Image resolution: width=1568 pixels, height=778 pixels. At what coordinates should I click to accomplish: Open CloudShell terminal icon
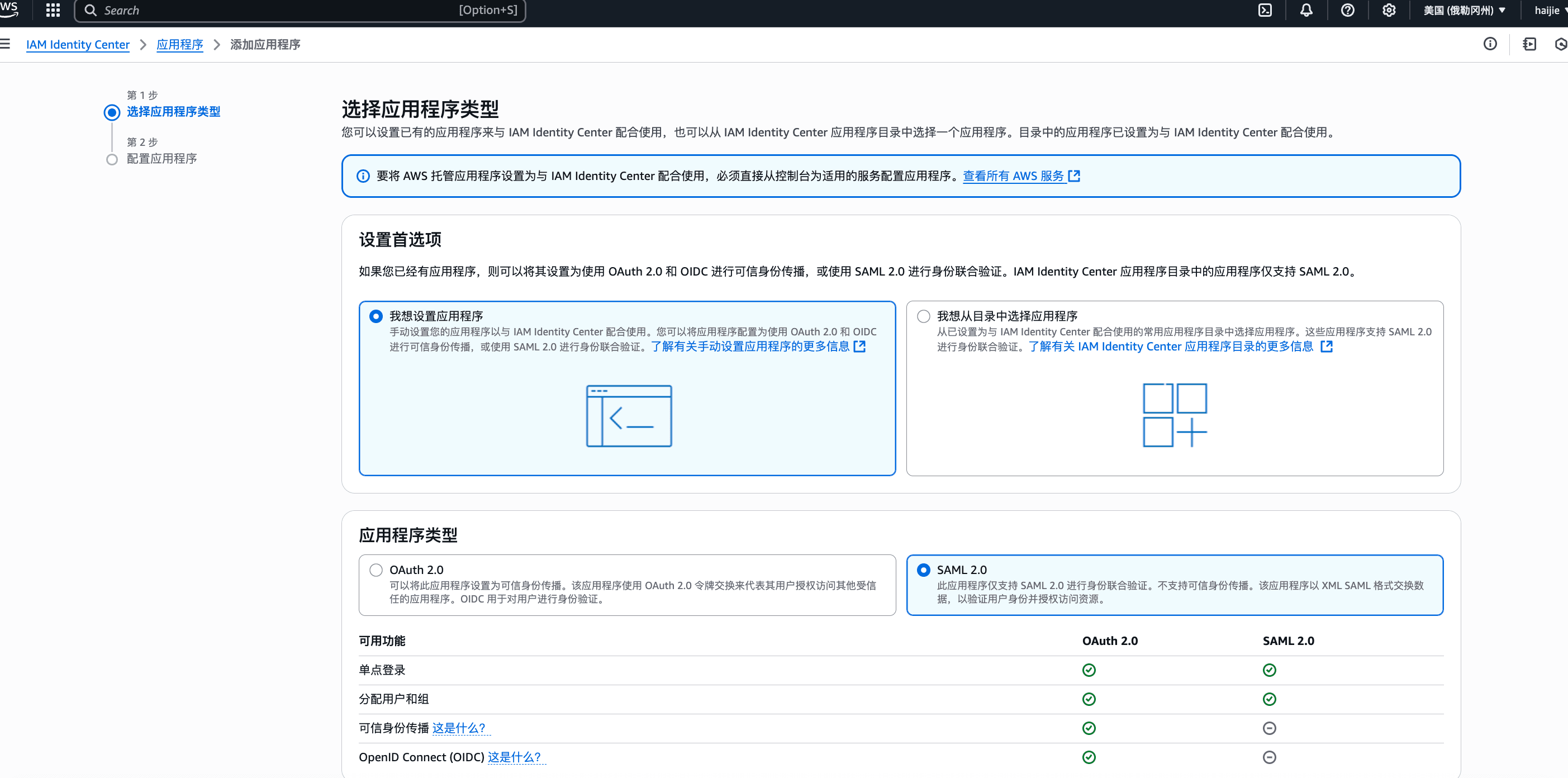coord(1265,11)
